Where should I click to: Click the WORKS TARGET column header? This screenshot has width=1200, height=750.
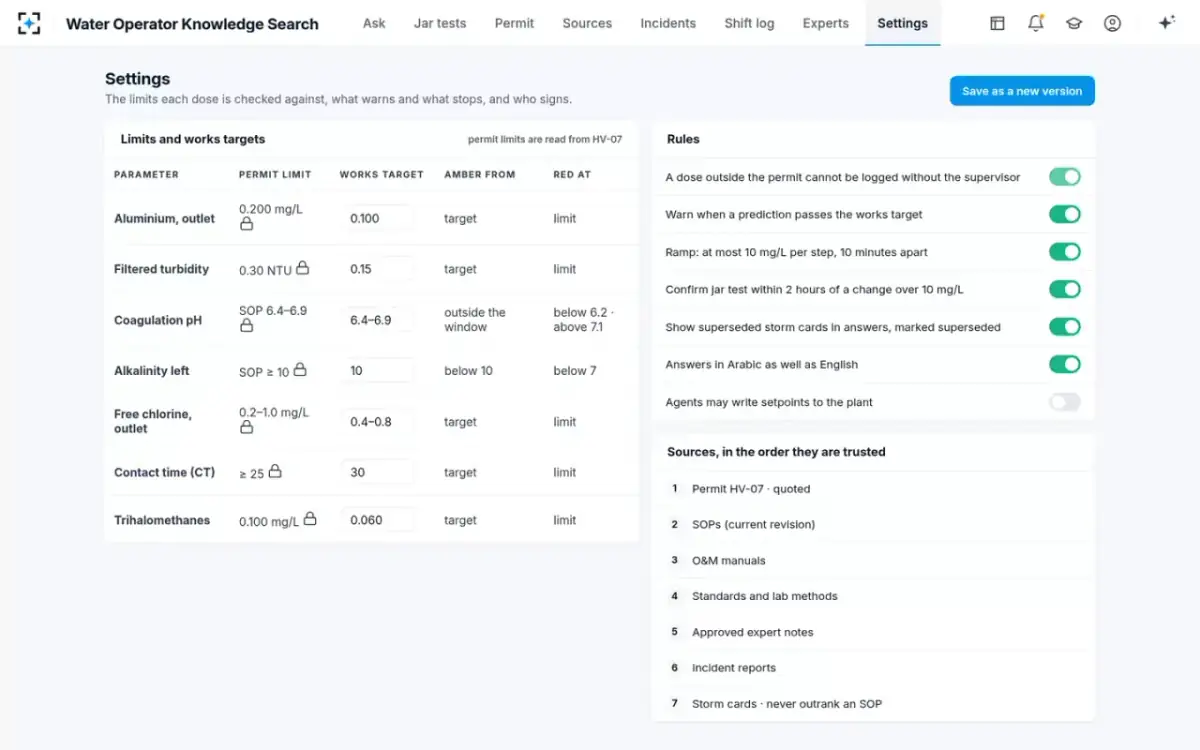pos(381,174)
